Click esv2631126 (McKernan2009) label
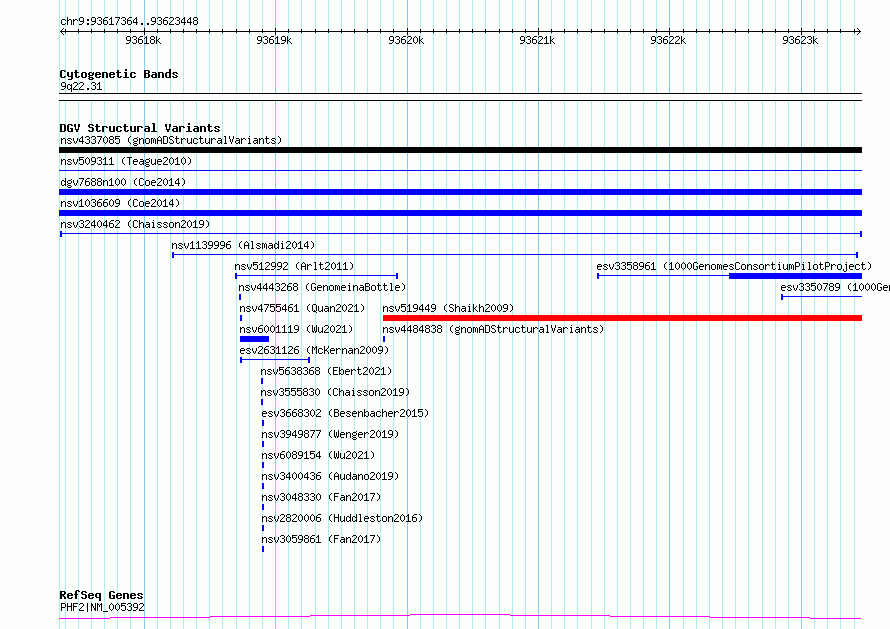 [x=314, y=350]
